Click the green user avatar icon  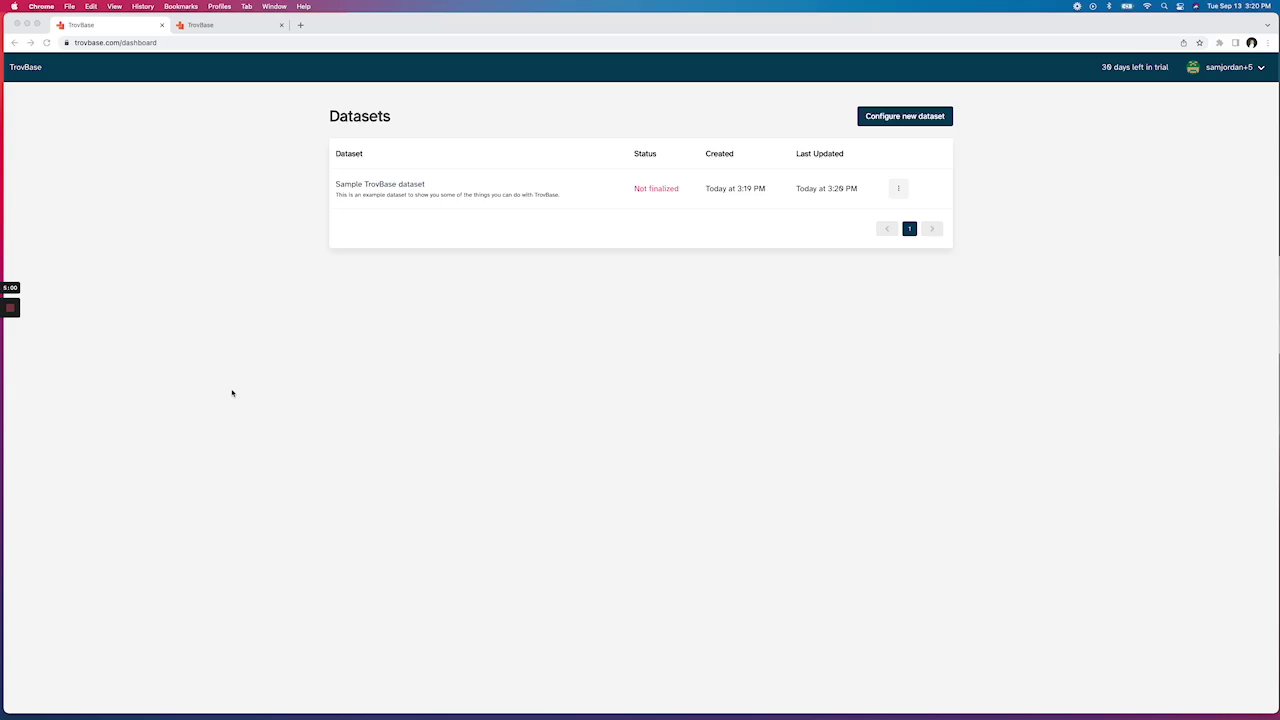[1193, 67]
